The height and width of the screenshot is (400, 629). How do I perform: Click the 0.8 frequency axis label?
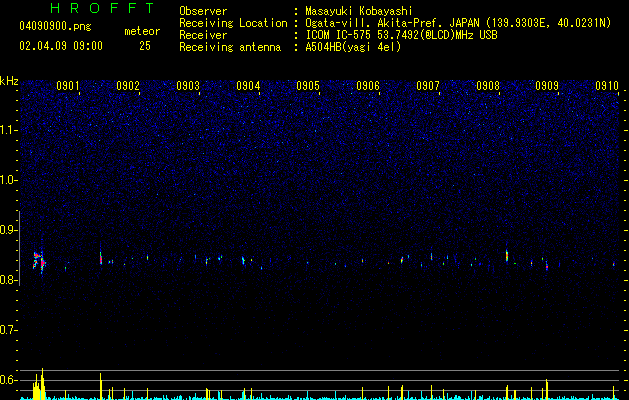8,280
